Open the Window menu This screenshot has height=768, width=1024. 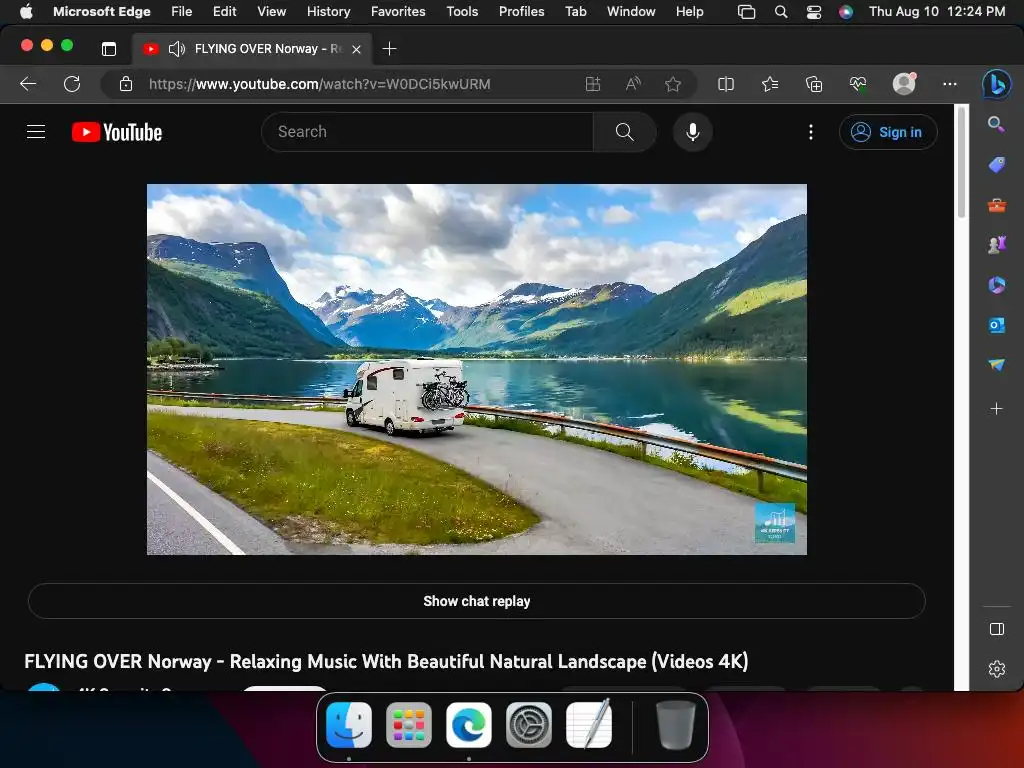(631, 11)
